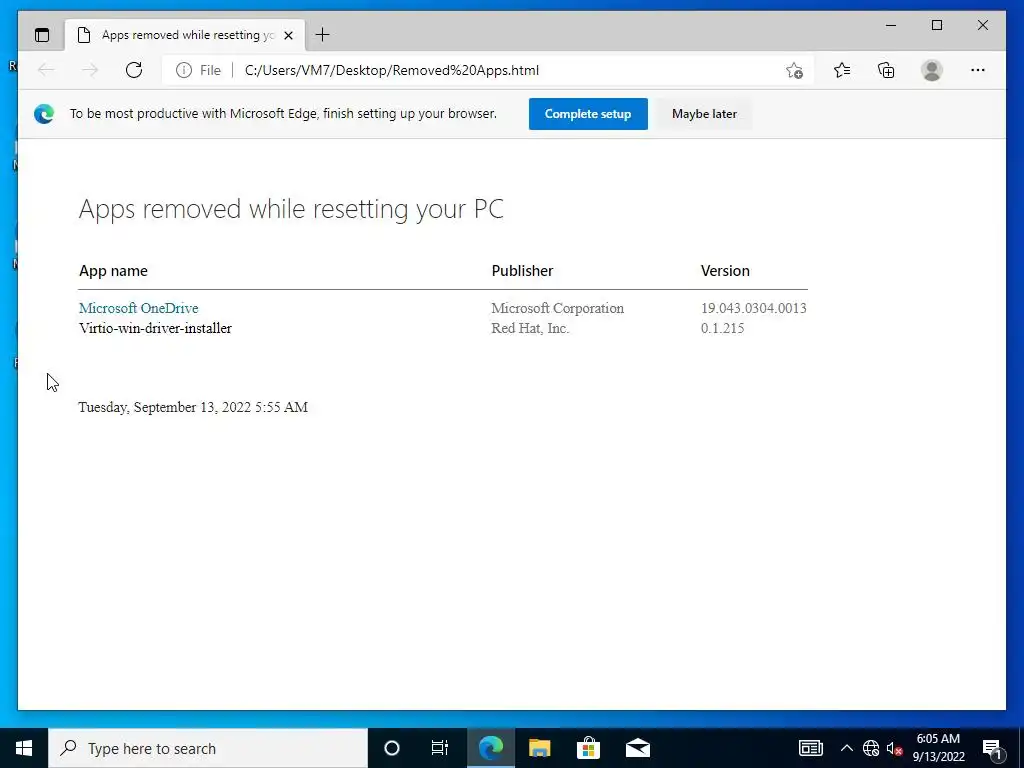
Task: Add this page to favorites star icon
Action: pos(794,71)
